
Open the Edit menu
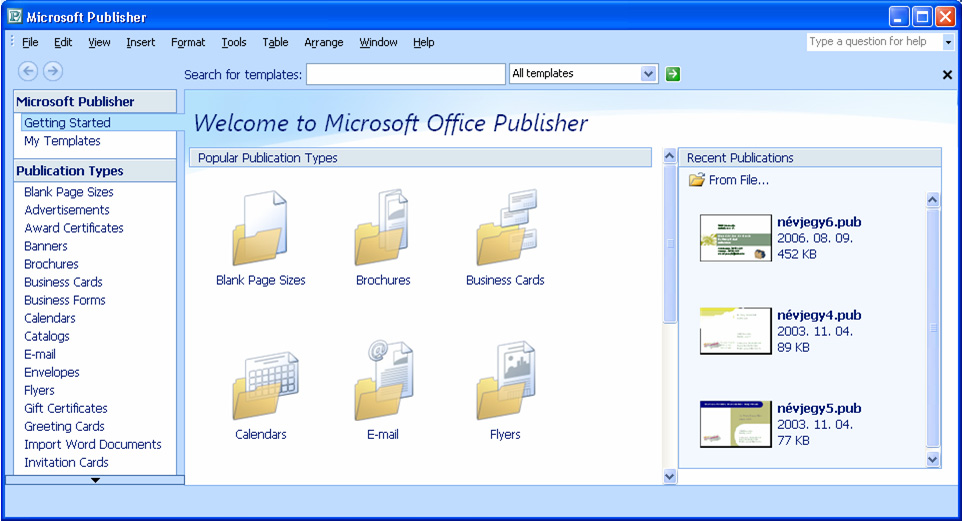[x=63, y=42]
